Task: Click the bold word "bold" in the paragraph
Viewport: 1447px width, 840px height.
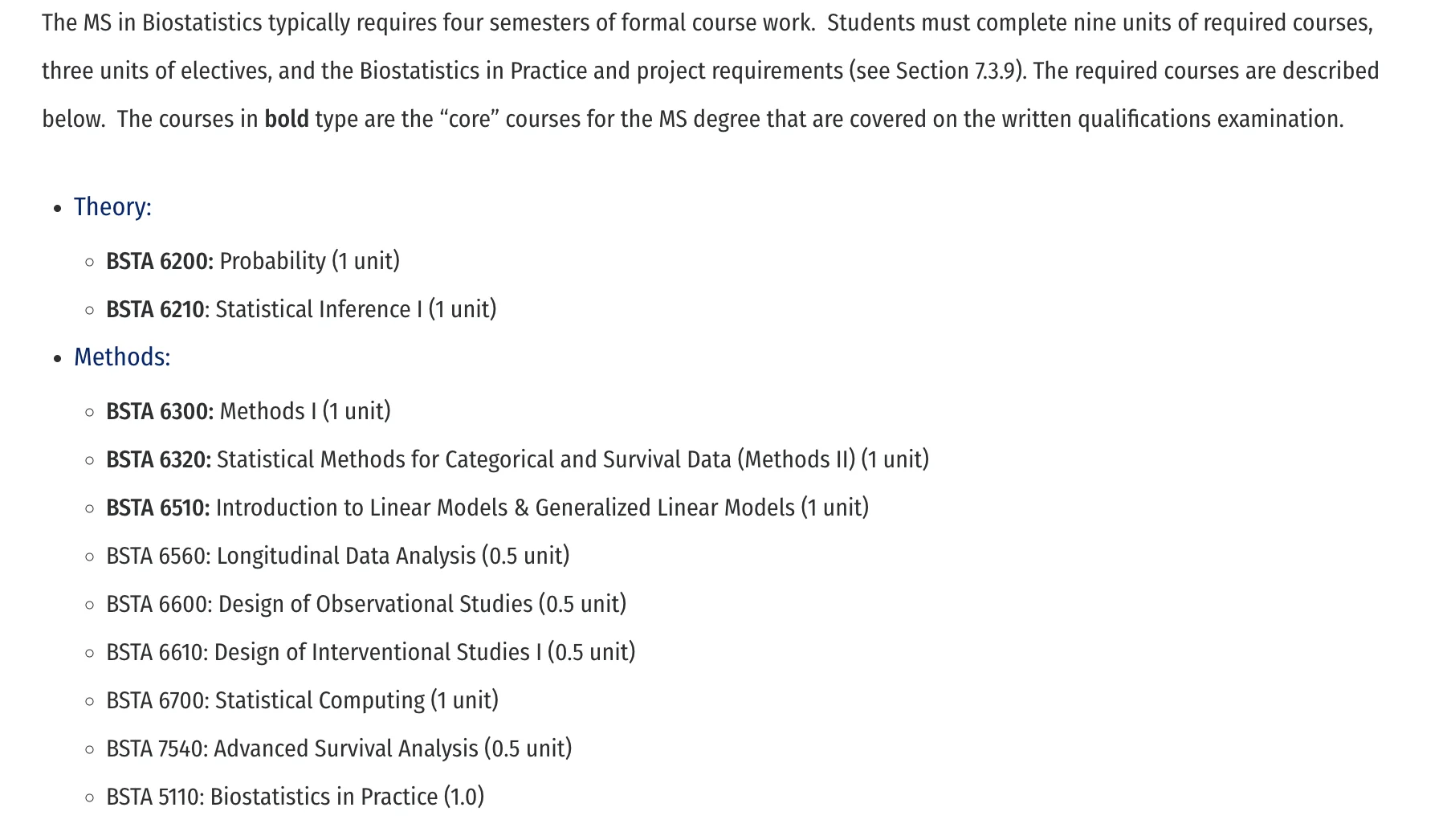Action: pyautogui.click(x=287, y=120)
